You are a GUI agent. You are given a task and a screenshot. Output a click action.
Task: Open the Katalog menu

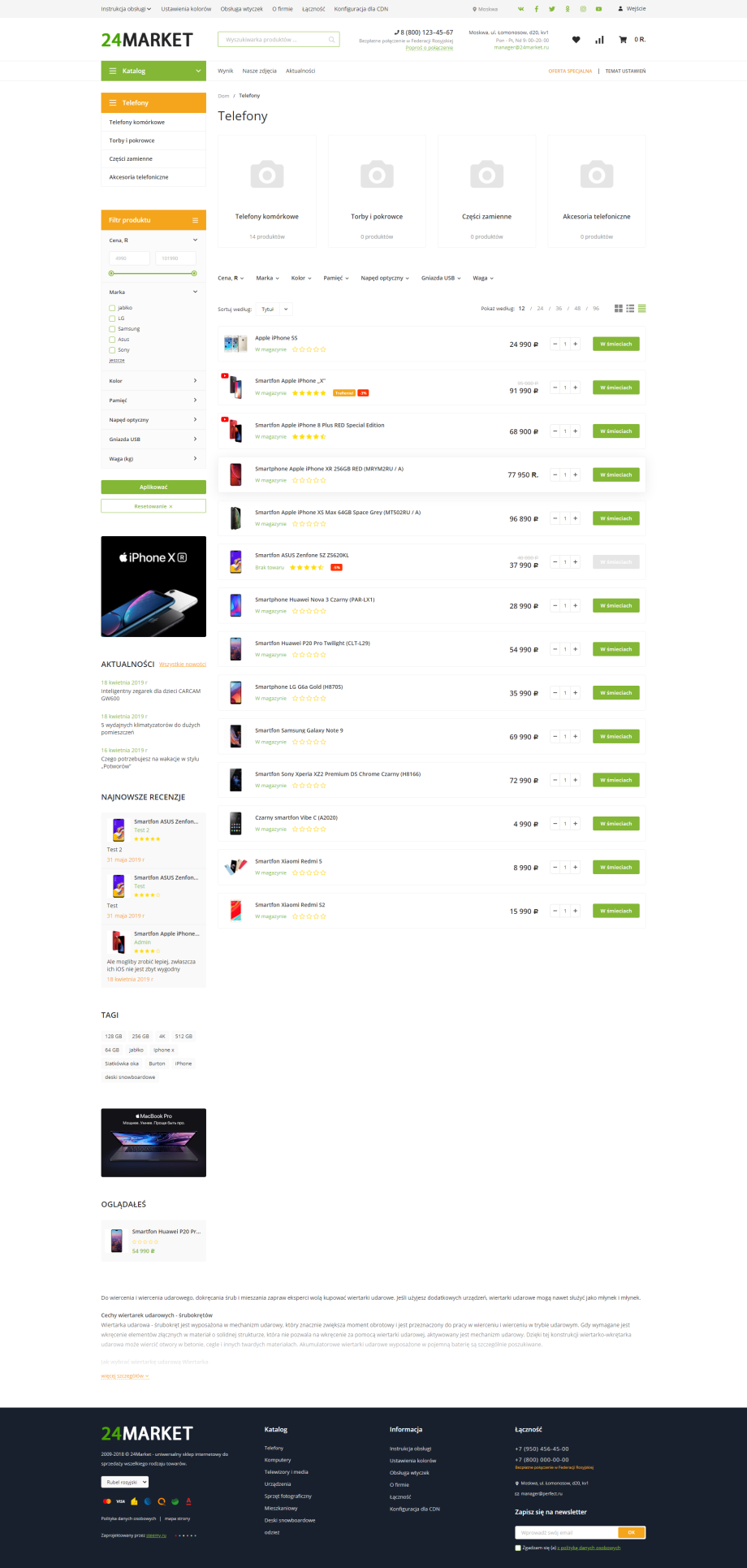click(x=153, y=71)
